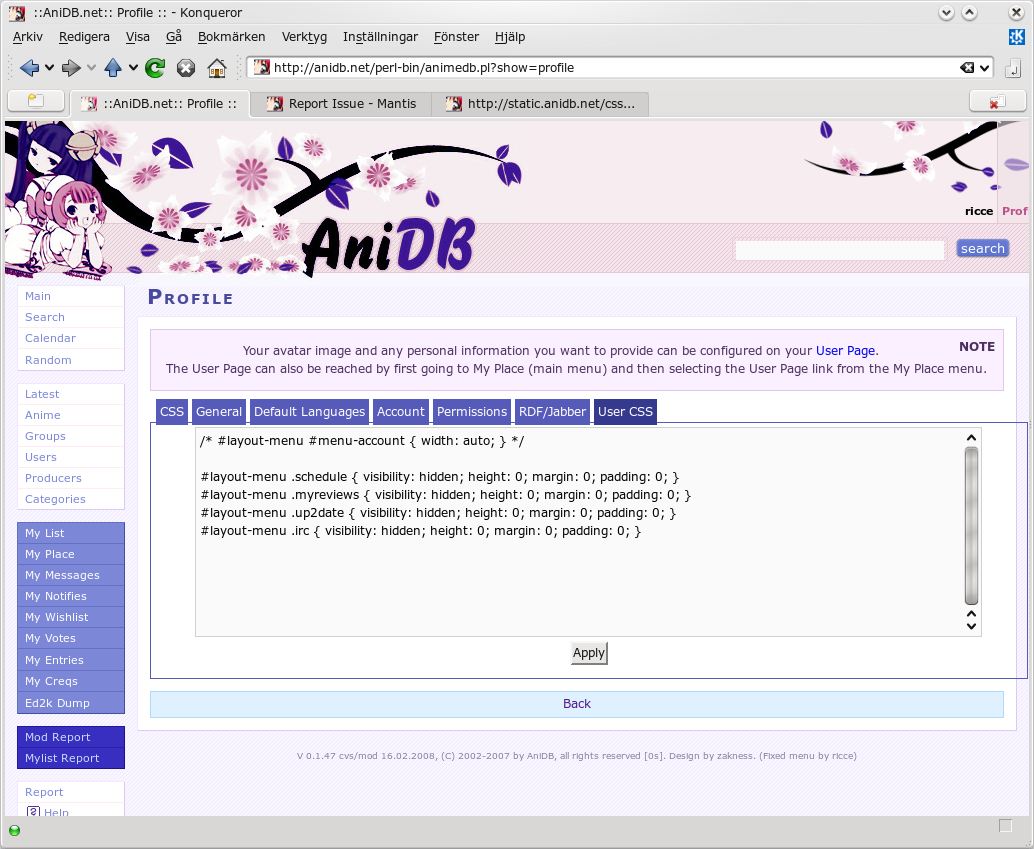Image resolution: width=1034 pixels, height=849 pixels.
Task: Select the Permissions profile tab
Action: (471, 412)
